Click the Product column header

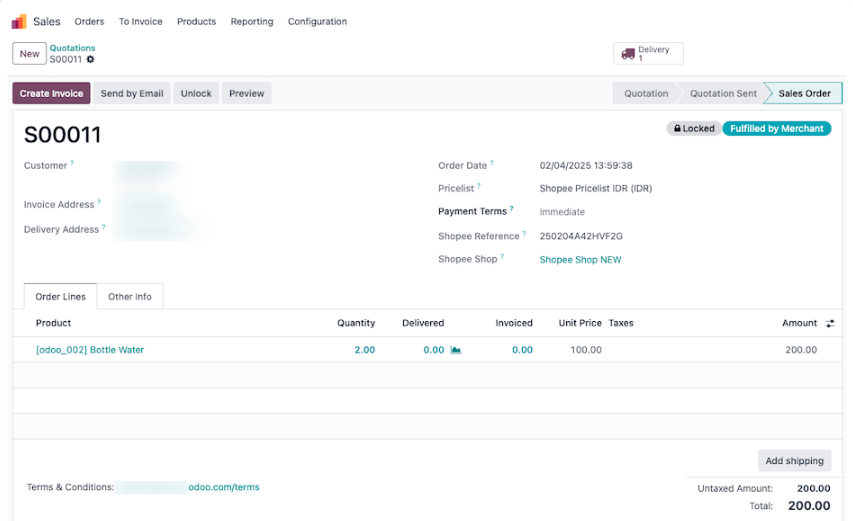point(53,323)
